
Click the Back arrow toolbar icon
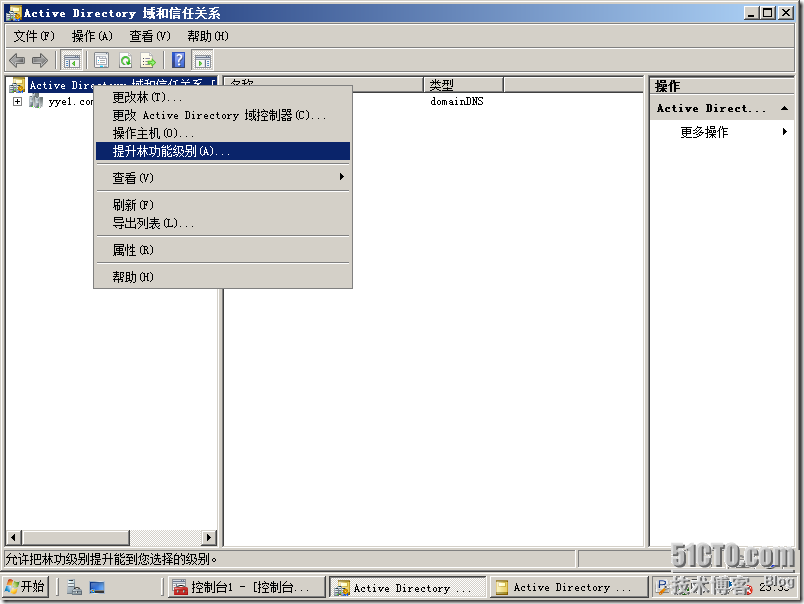point(17,61)
